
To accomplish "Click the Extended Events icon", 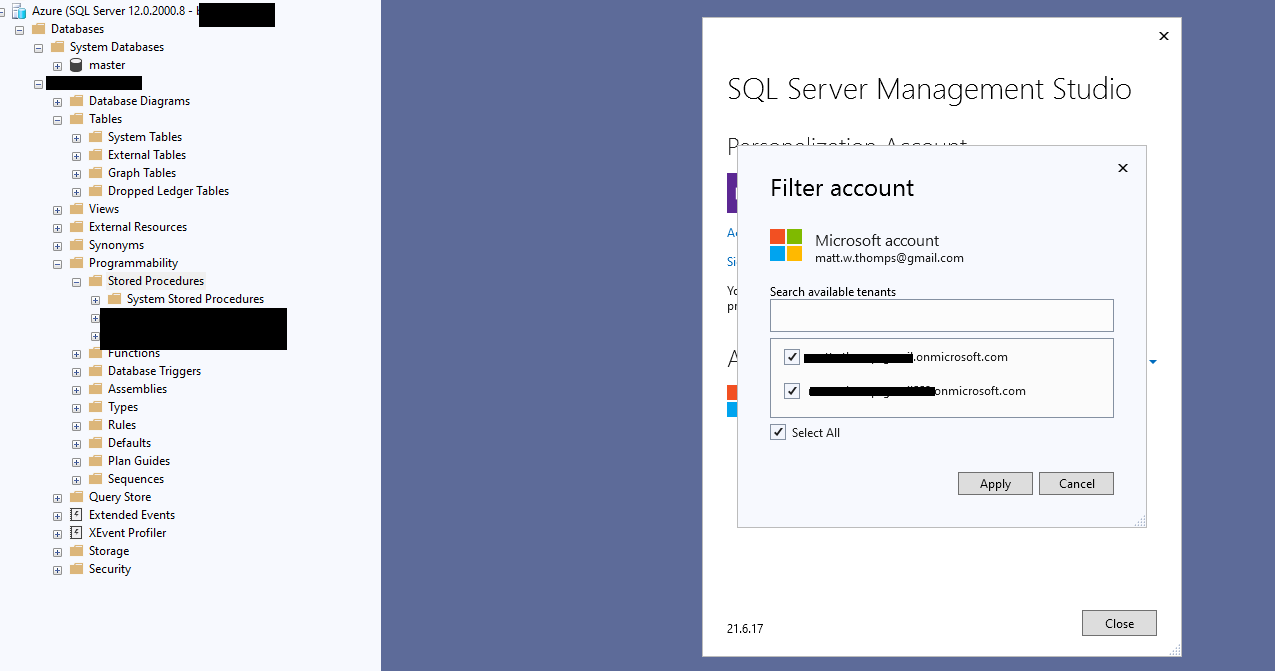I will point(76,515).
